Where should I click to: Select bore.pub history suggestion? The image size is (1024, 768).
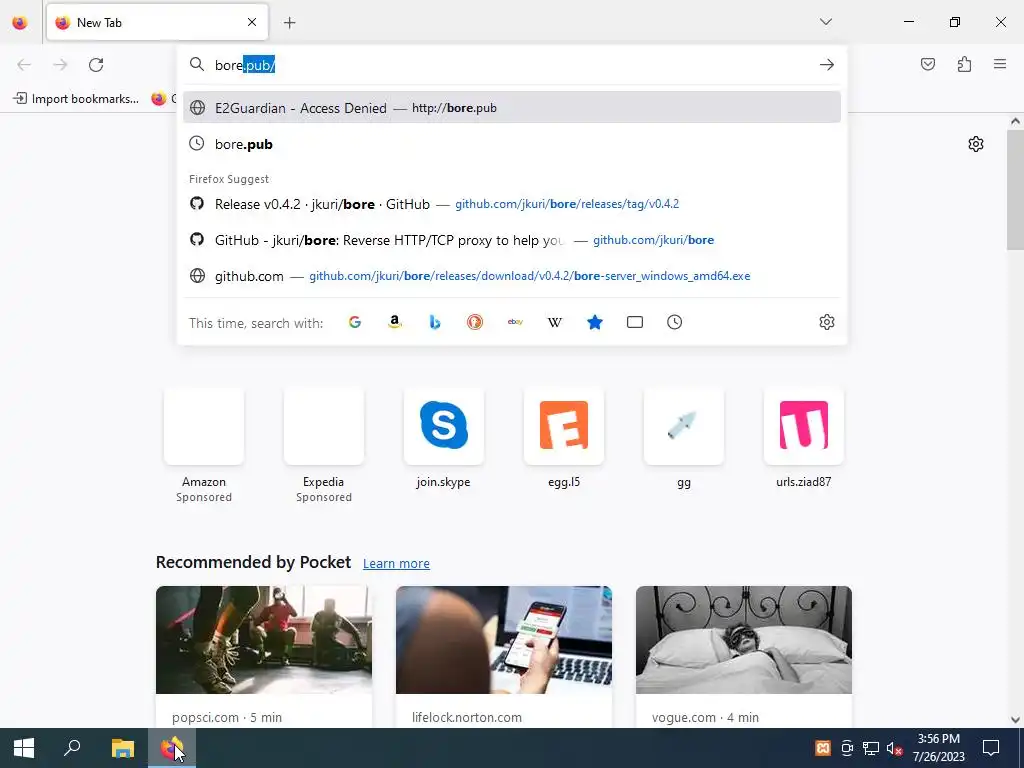[x=512, y=144]
